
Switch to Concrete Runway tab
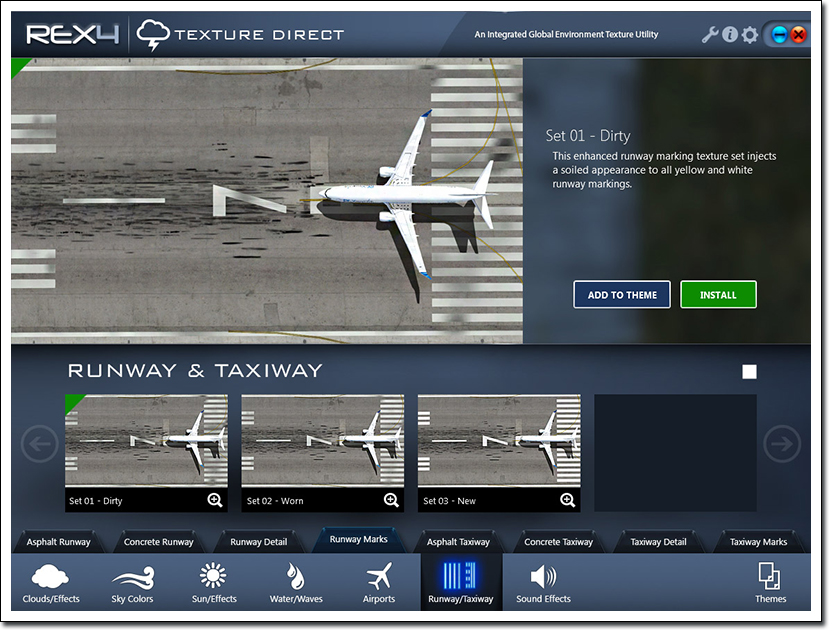159,542
